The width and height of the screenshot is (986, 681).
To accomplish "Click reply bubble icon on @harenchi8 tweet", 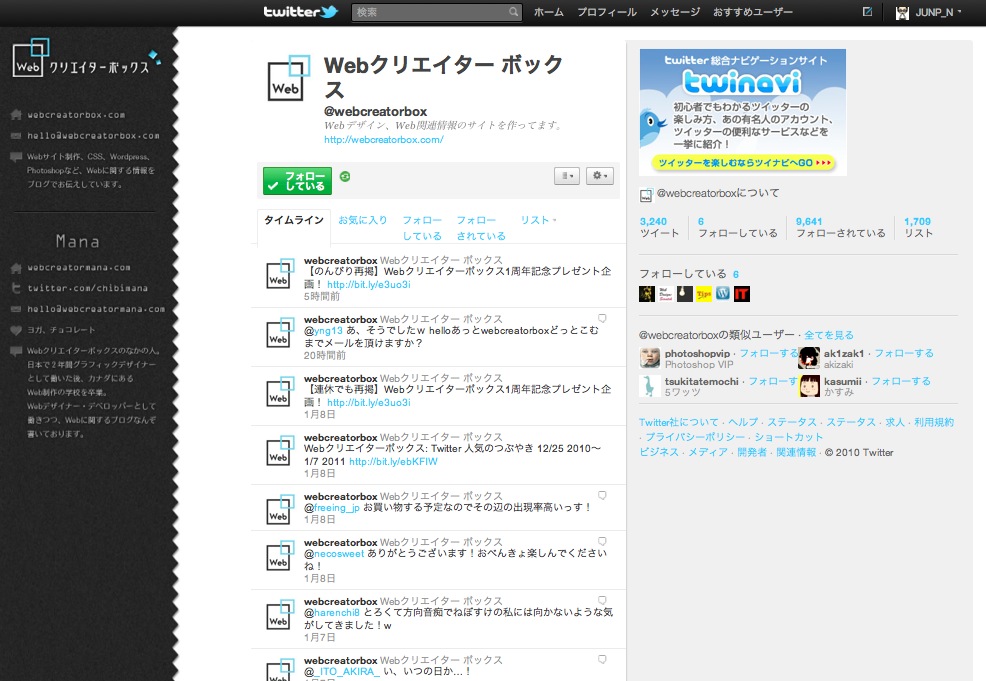I will (602, 601).
